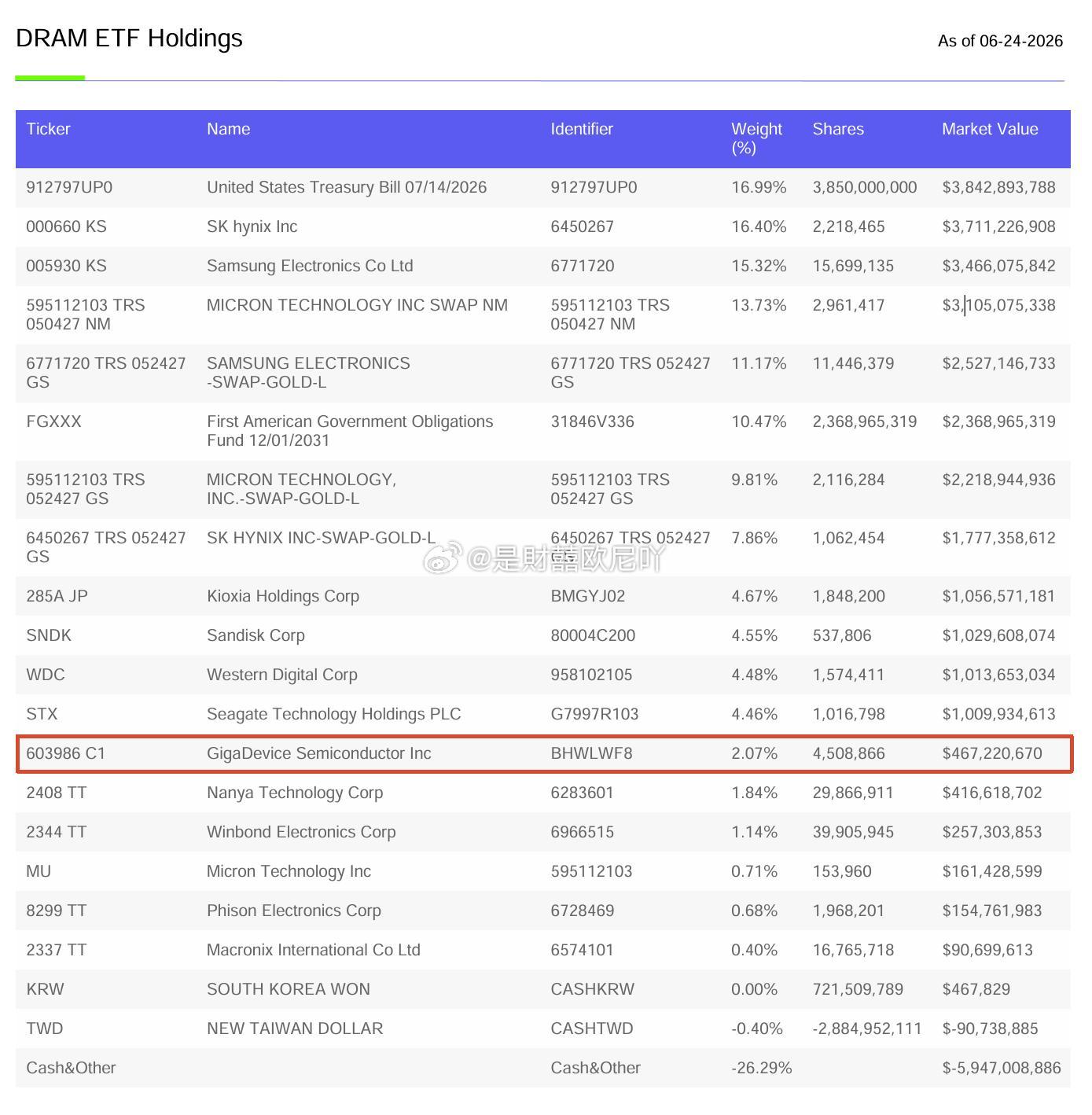Click the Name column header
1092x1115 pixels.
(x=229, y=129)
